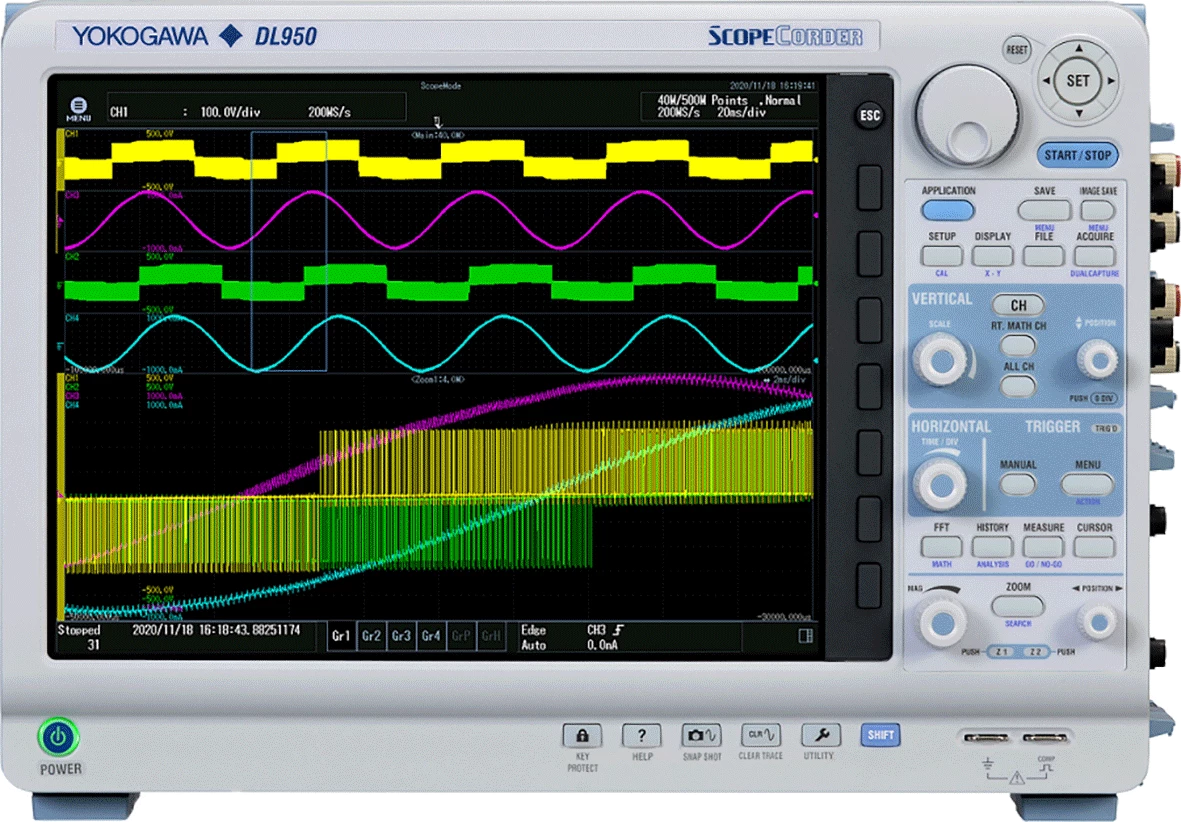Screen dimensions: 1181x822
Task: Click the yellow CH1 waveform label
Action: [72, 134]
